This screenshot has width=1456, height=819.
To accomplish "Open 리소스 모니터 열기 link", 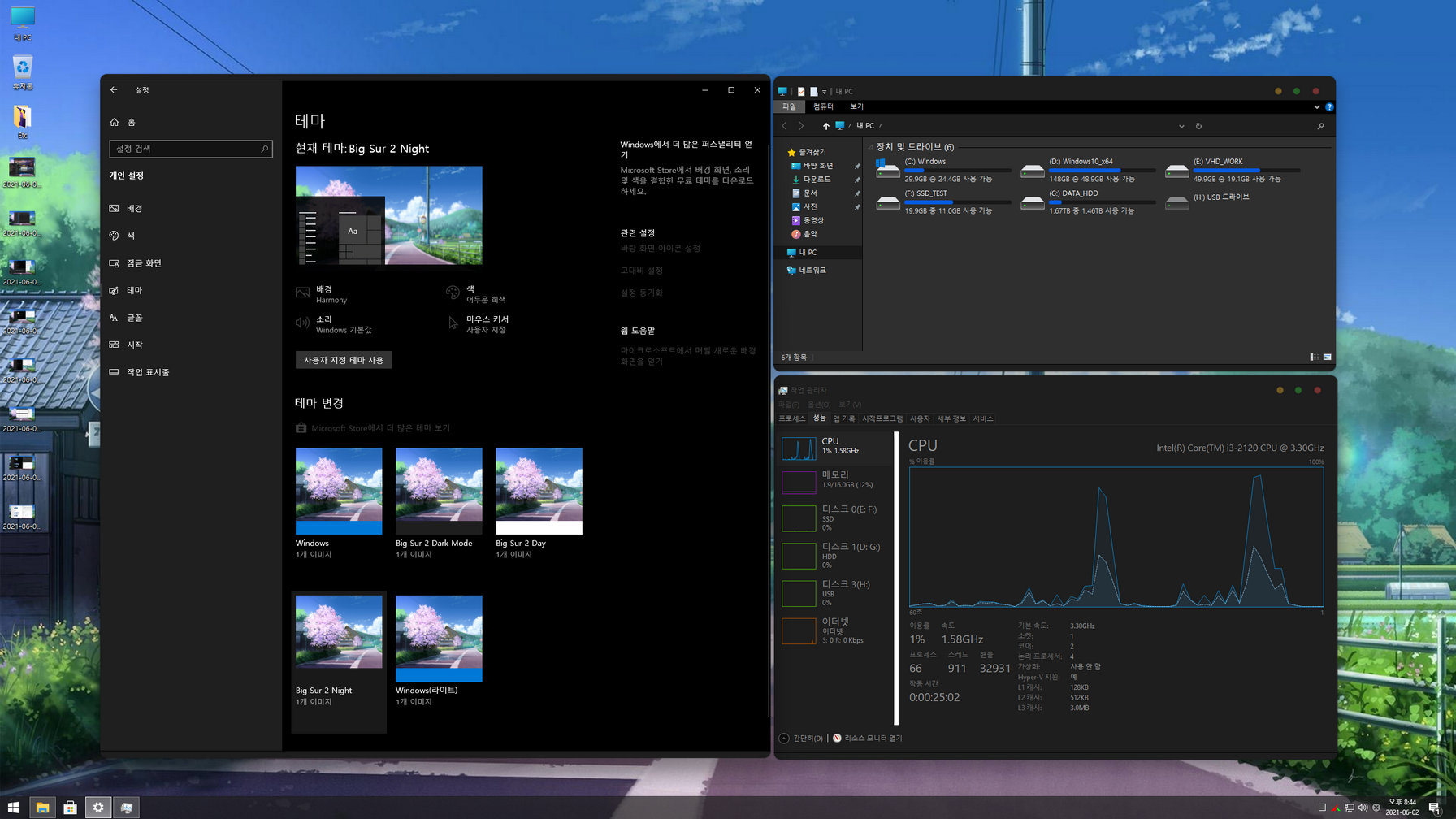I will [867, 739].
